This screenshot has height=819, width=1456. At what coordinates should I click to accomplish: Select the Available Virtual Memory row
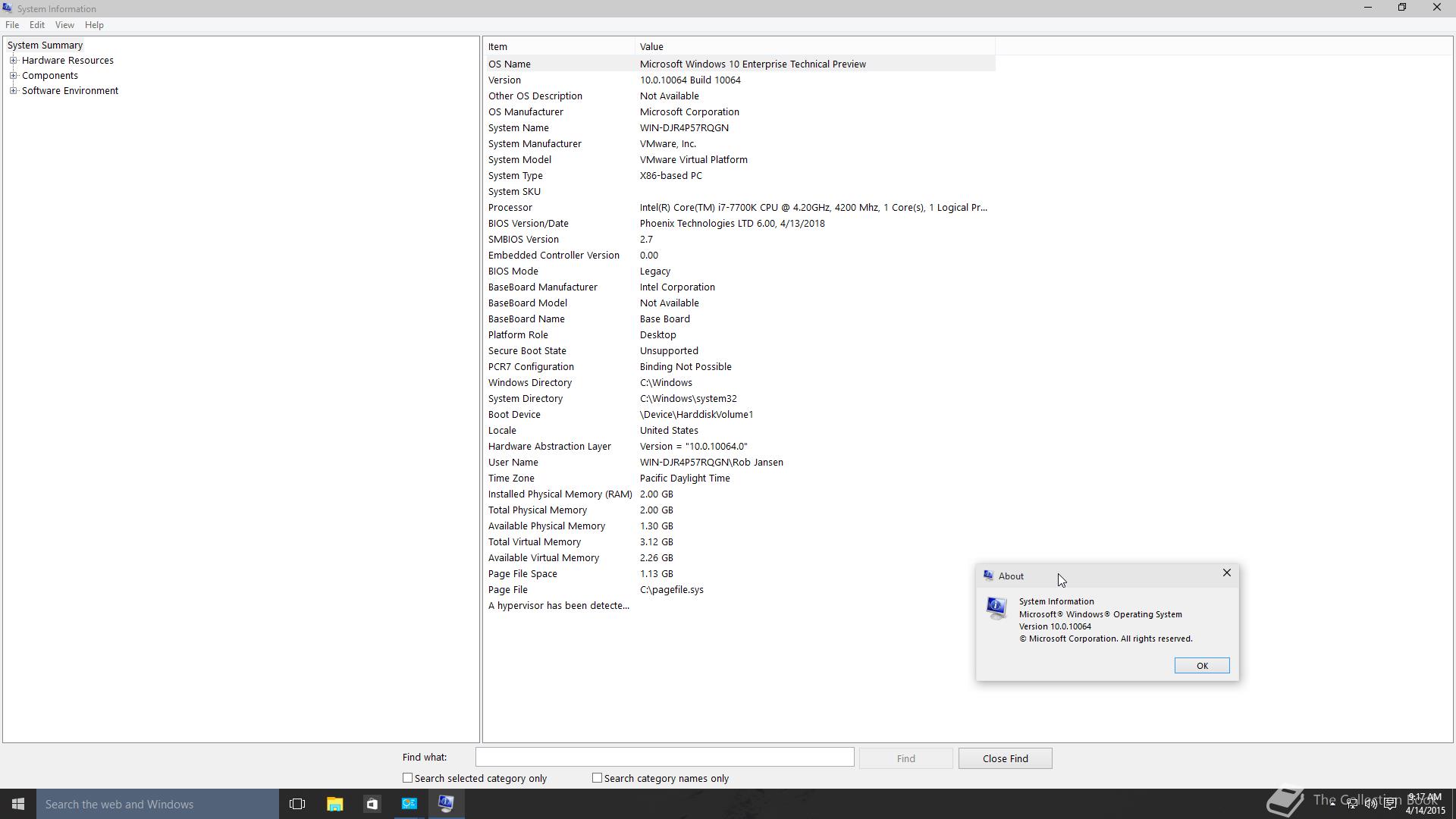point(739,558)
